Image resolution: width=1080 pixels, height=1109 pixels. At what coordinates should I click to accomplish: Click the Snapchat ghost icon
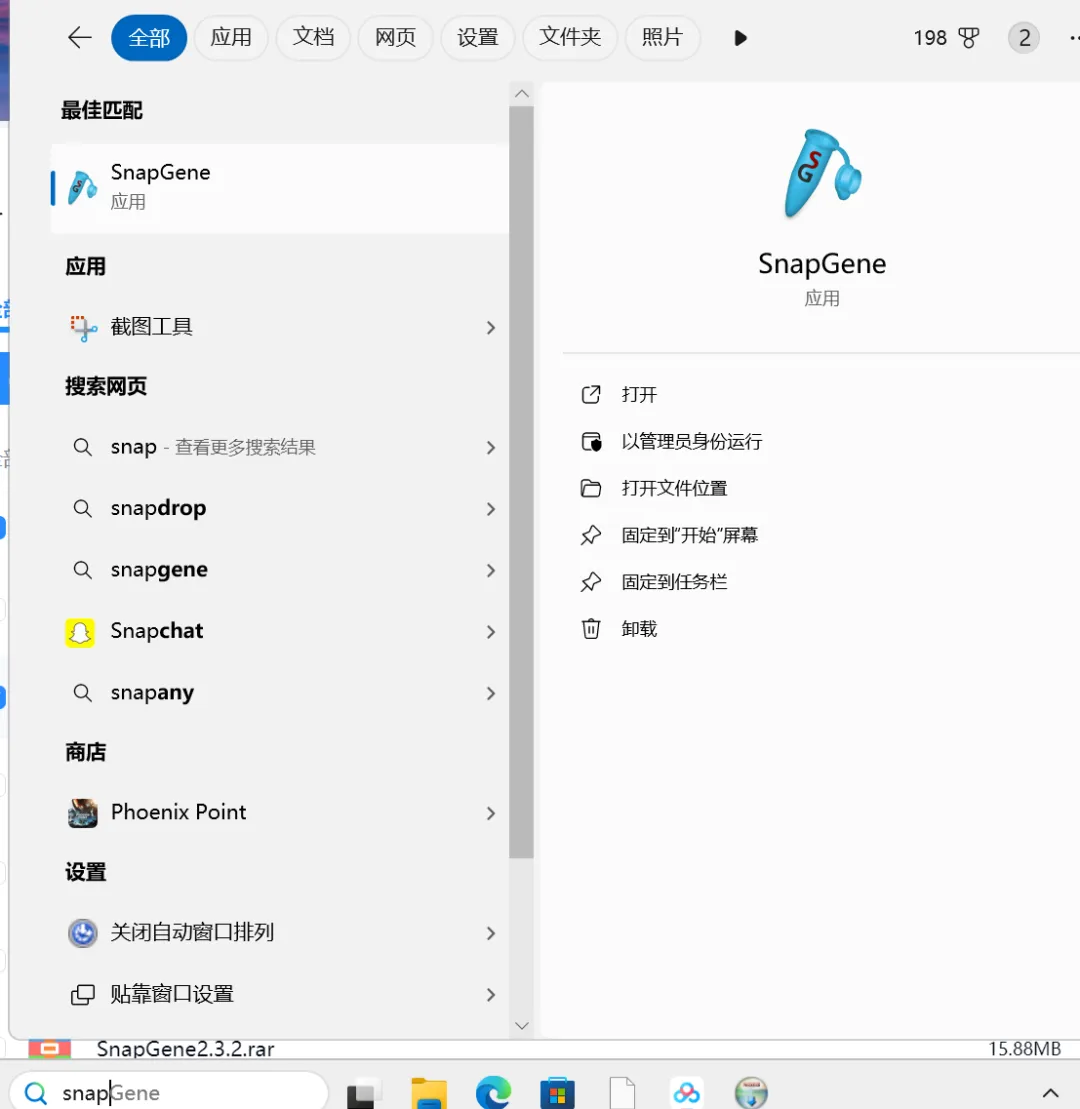point(80,632)
